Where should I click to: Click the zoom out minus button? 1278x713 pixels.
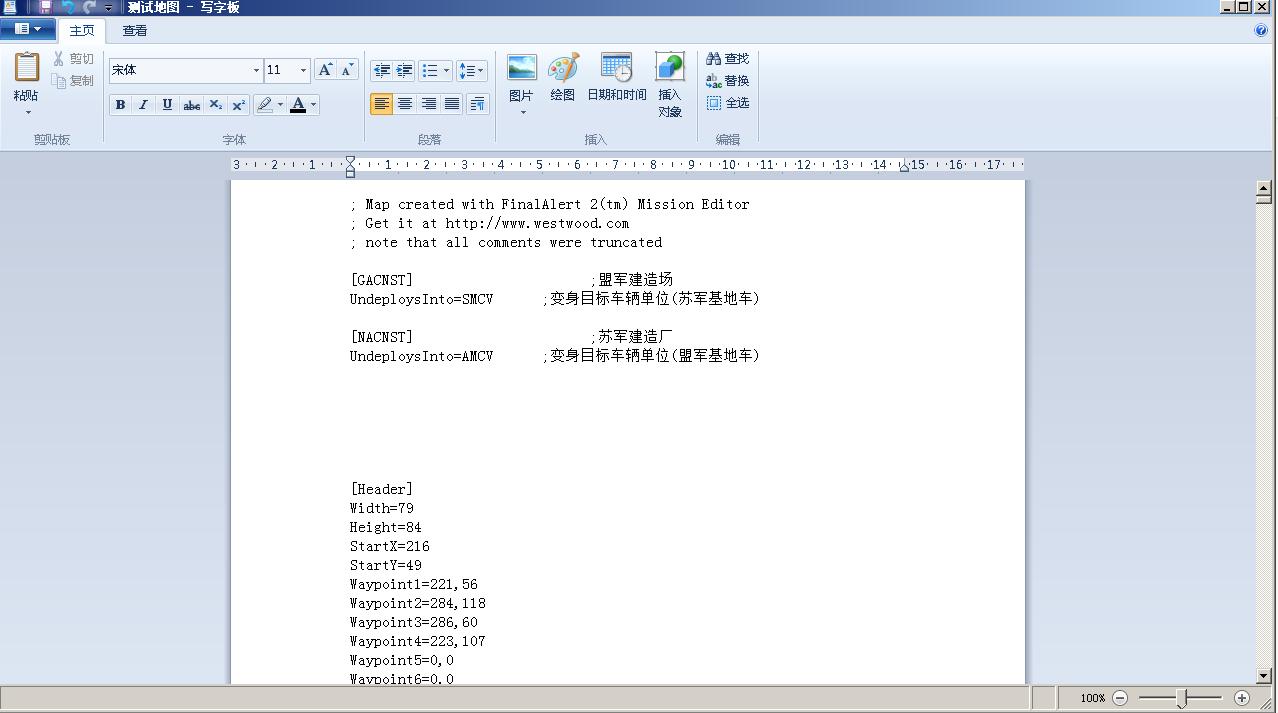[x=1120, y=698]
